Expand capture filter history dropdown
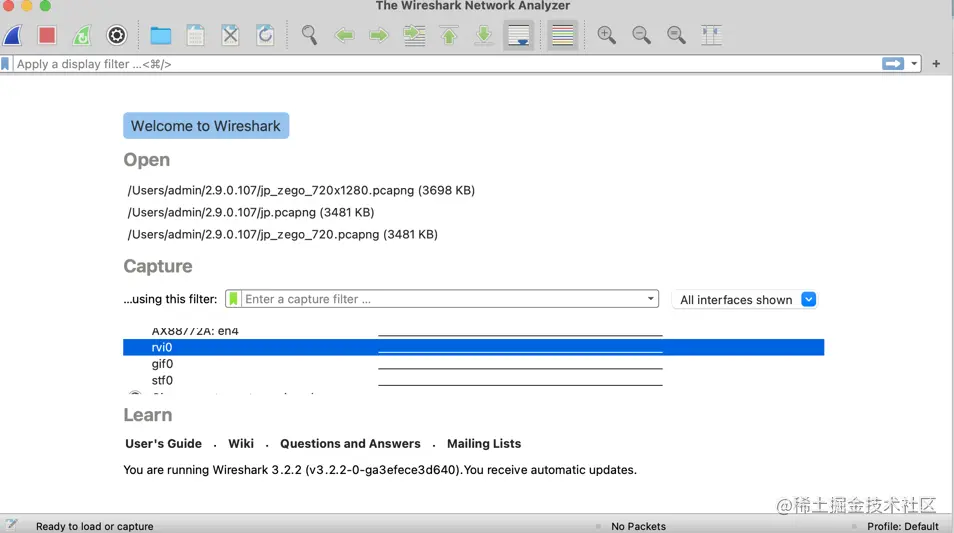 (650, 299)
